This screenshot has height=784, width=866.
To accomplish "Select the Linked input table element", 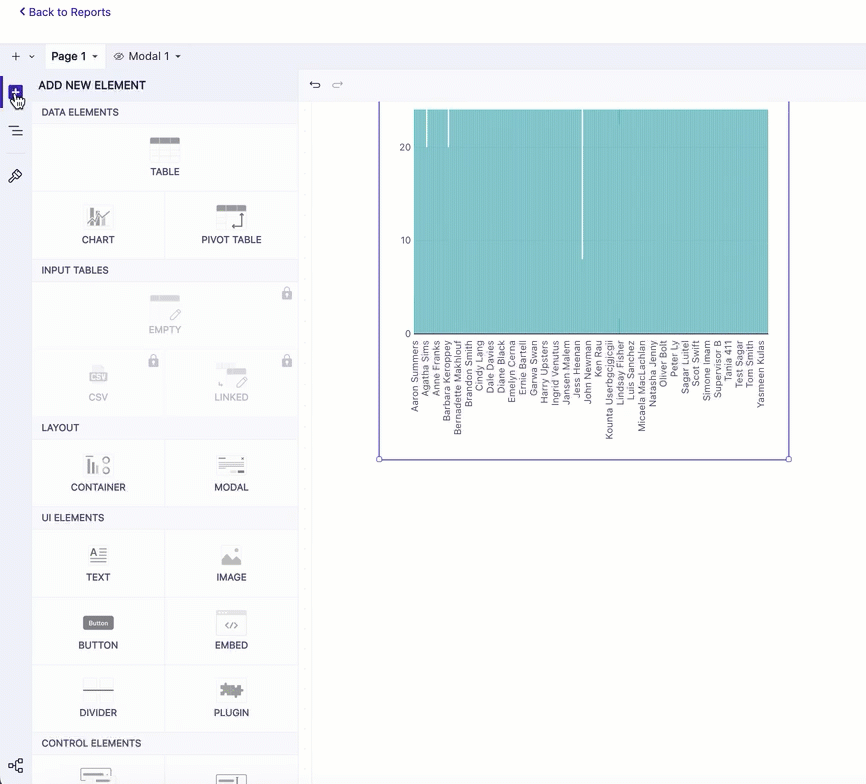I will pos(231,383).
